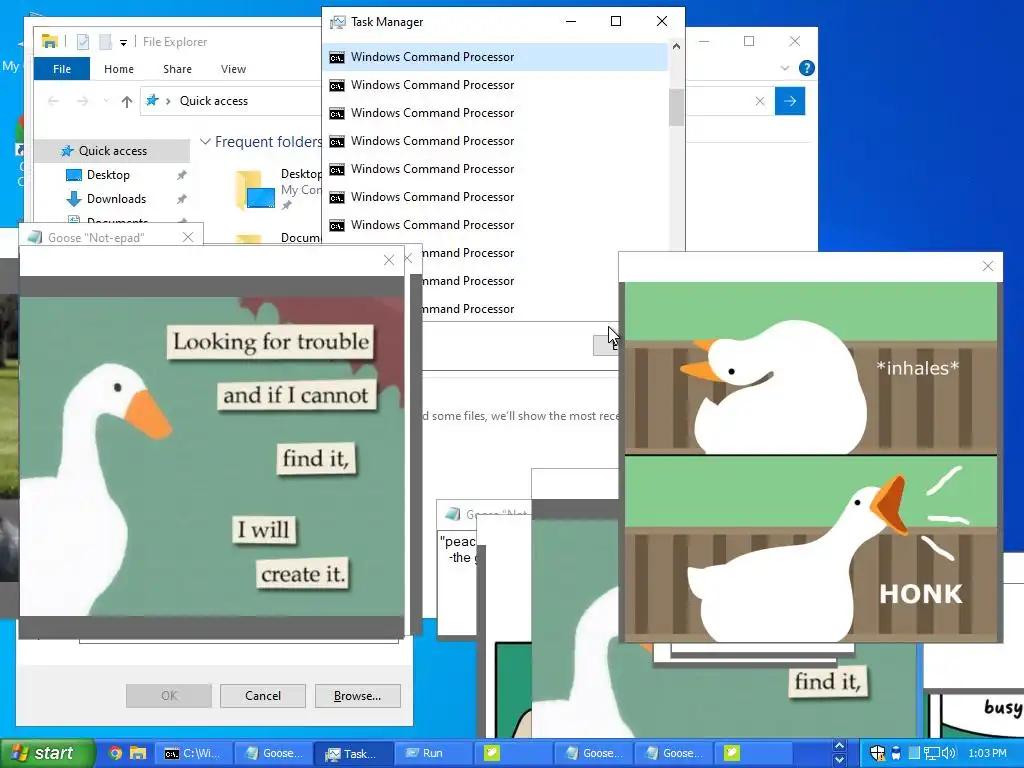The image size is (1024, 768).
Task: Clear the File Explorer search box
Action: (760, 101)
